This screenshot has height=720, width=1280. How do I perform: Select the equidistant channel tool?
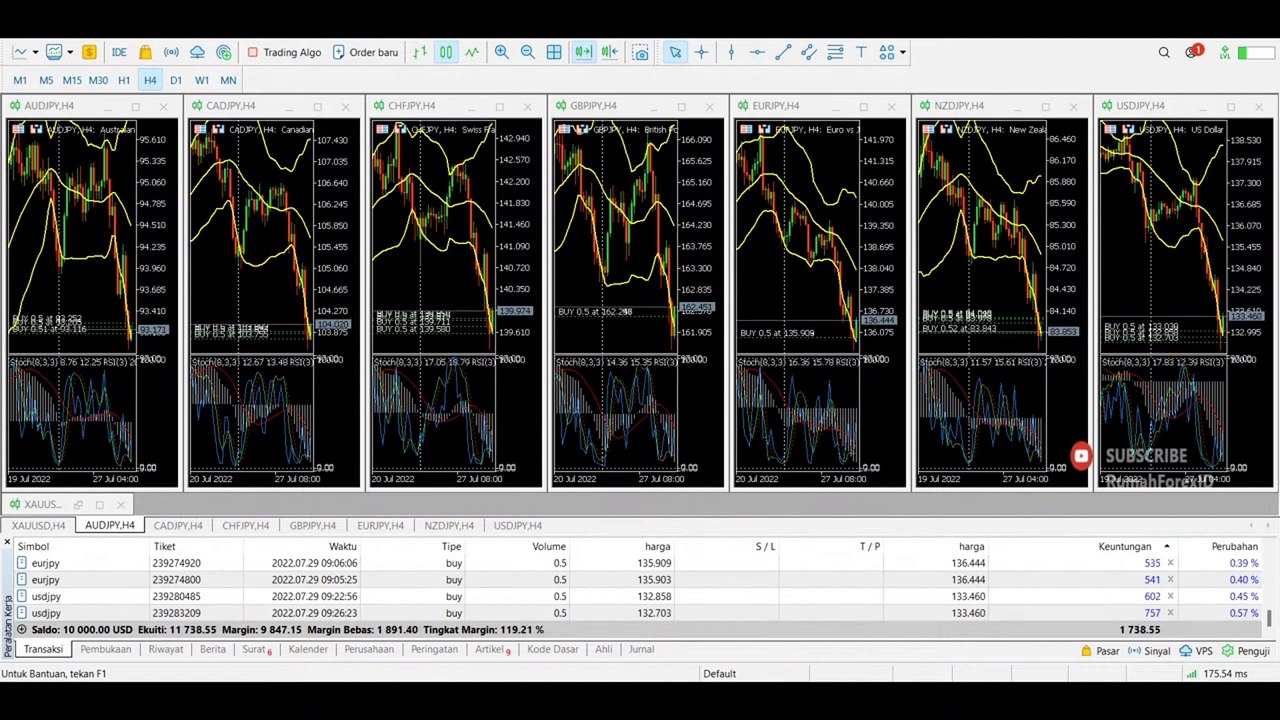click(x=809, y=52)
